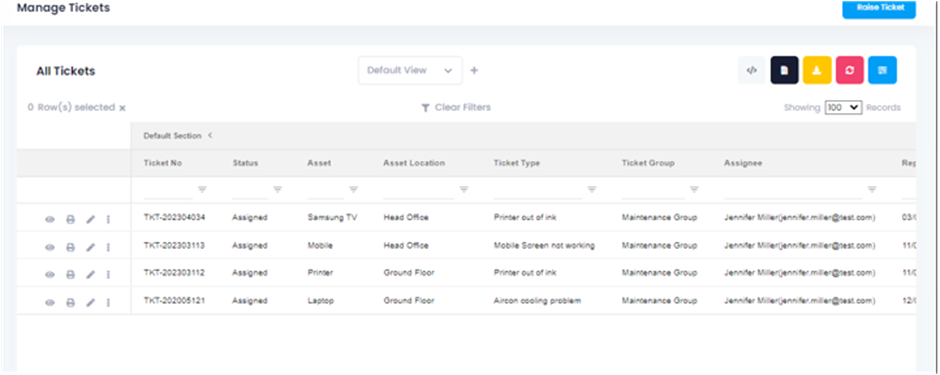Click ticket number TKT-202005121
Image resolution: width=940 pixels, height=375 pixels.
[x=174, y=301]
